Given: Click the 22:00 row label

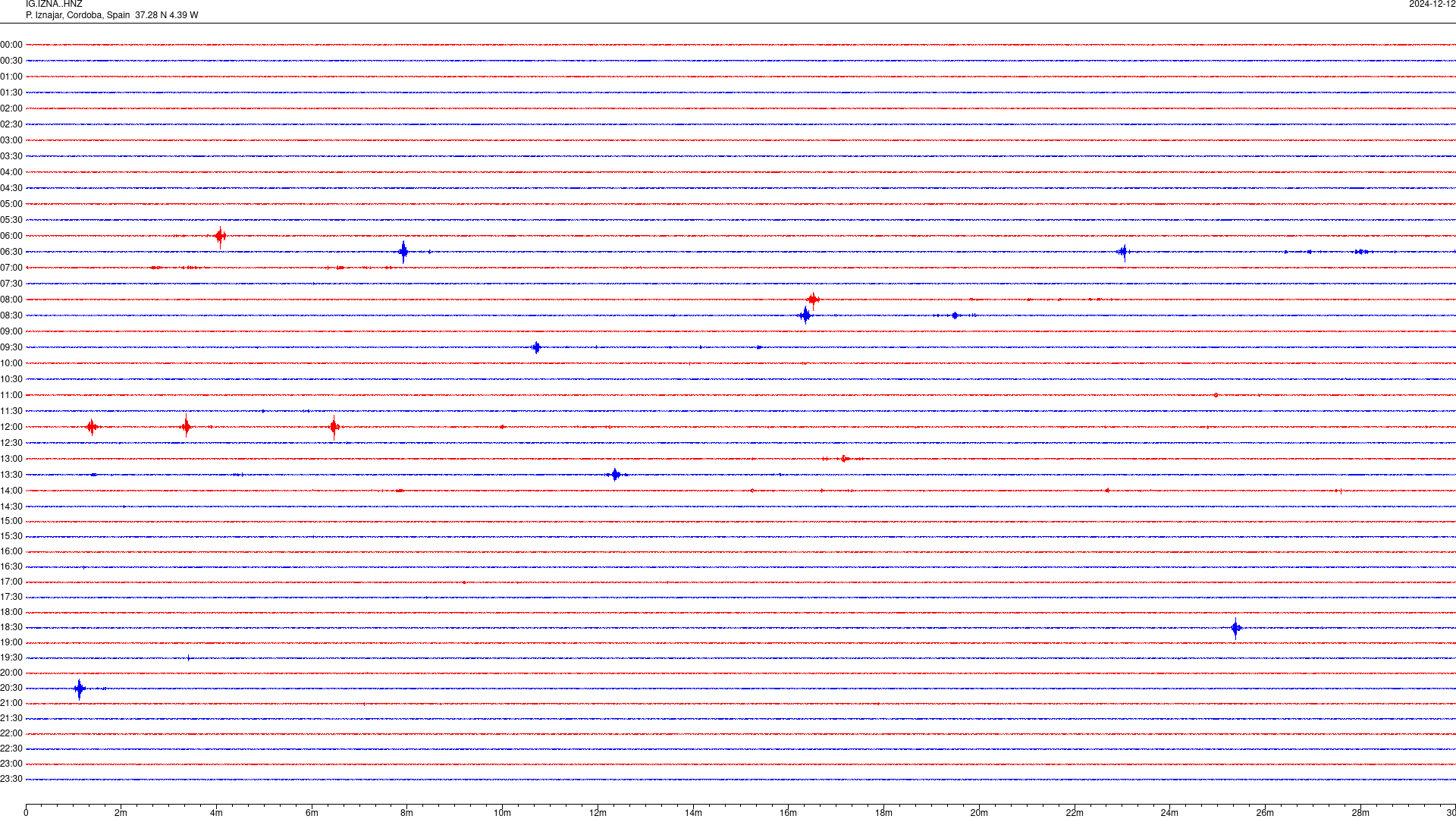Looking at the screenshot, I should [11, 733].
